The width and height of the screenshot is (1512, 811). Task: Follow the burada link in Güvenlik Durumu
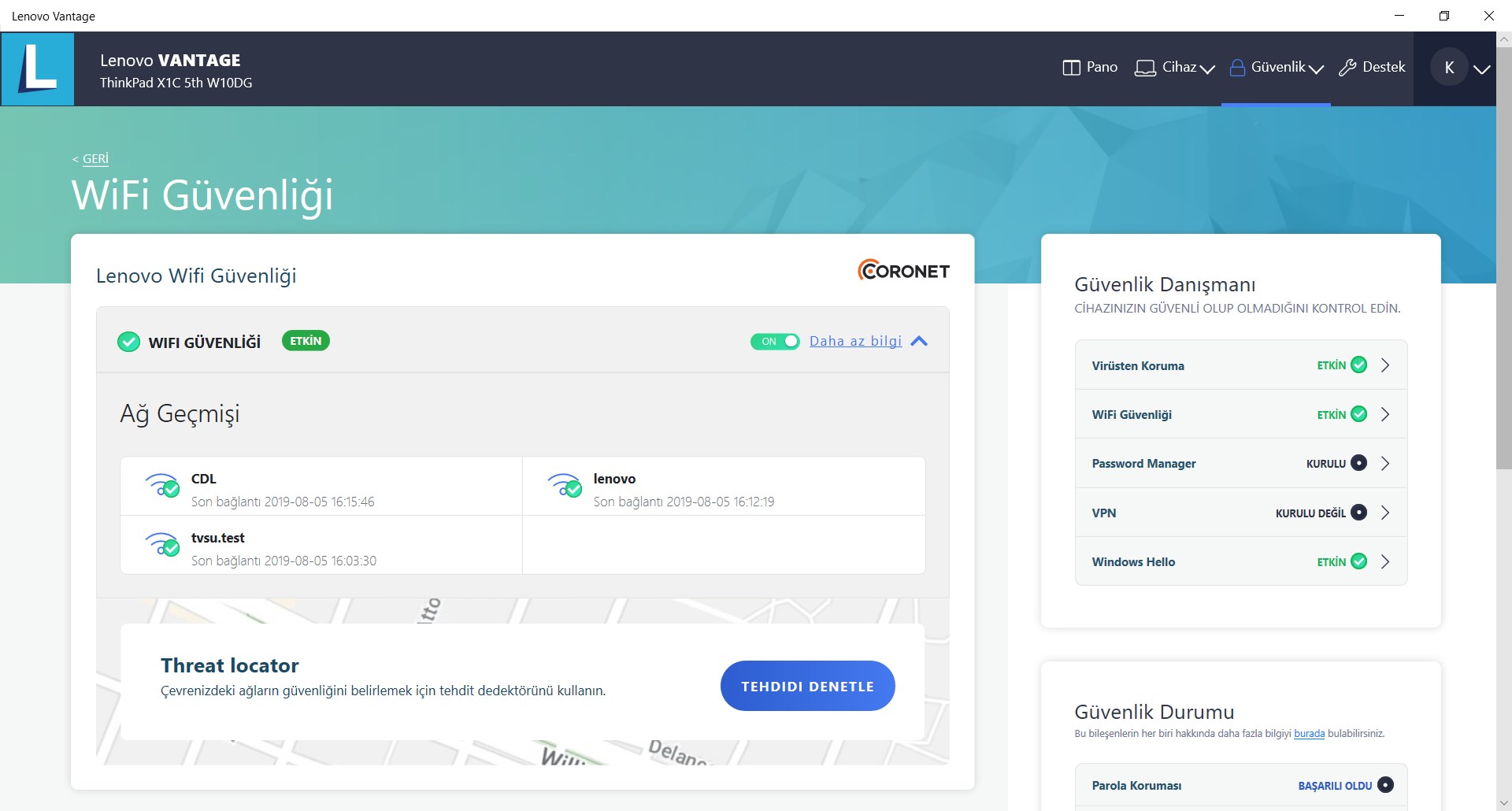pos(1309,734)
